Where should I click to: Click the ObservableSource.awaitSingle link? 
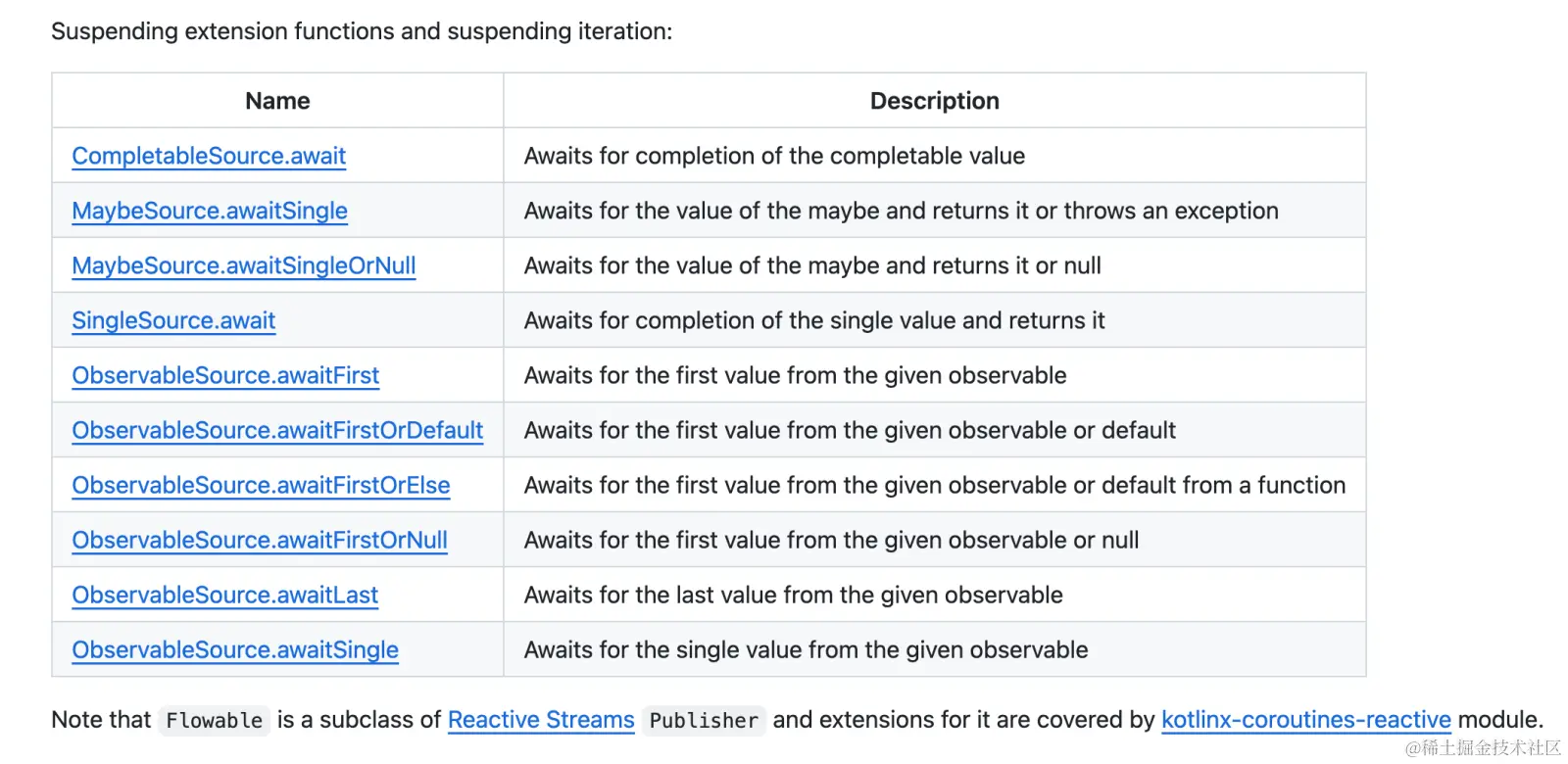click(235, 649)
